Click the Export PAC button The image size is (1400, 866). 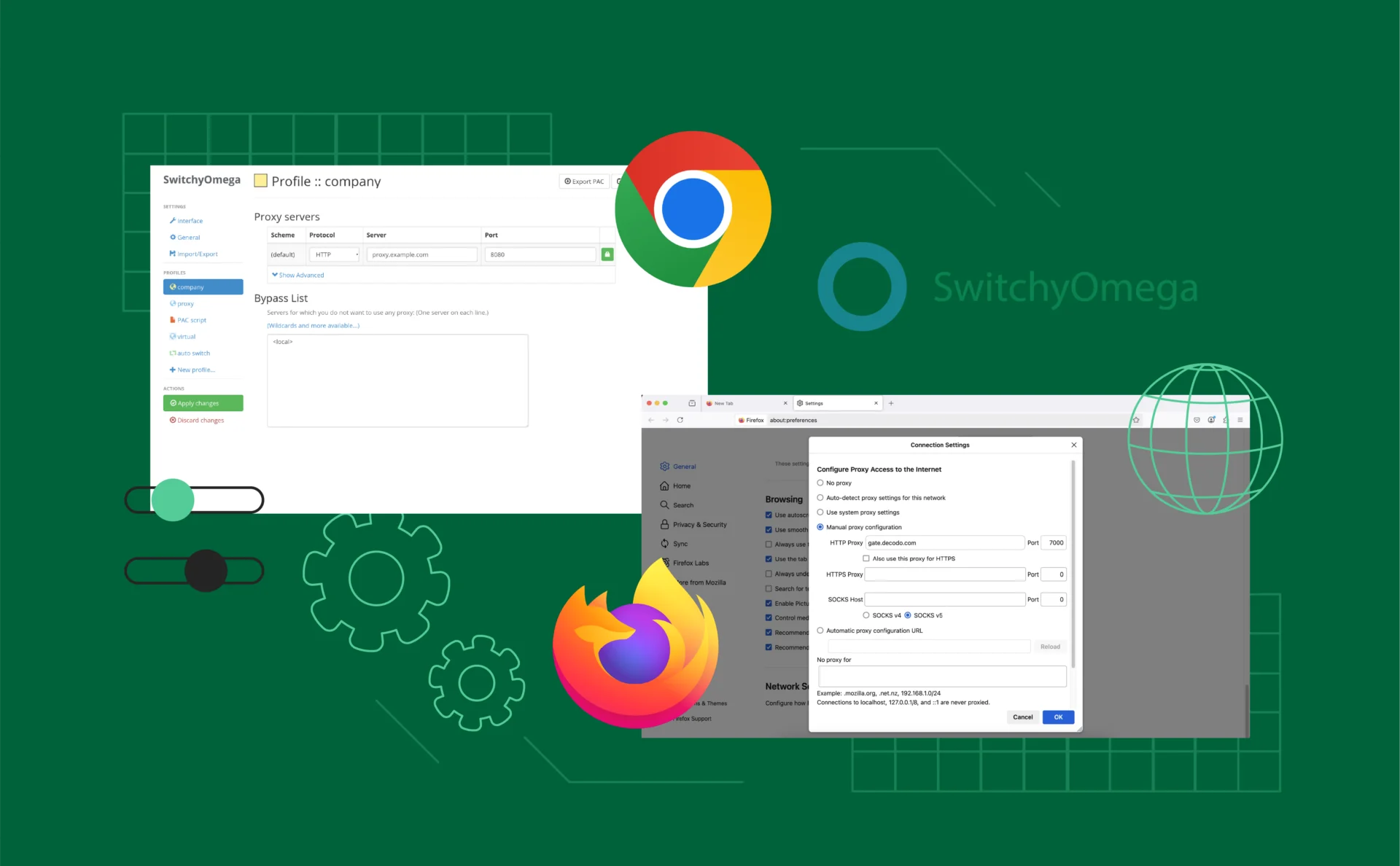[x=584, y=182]
